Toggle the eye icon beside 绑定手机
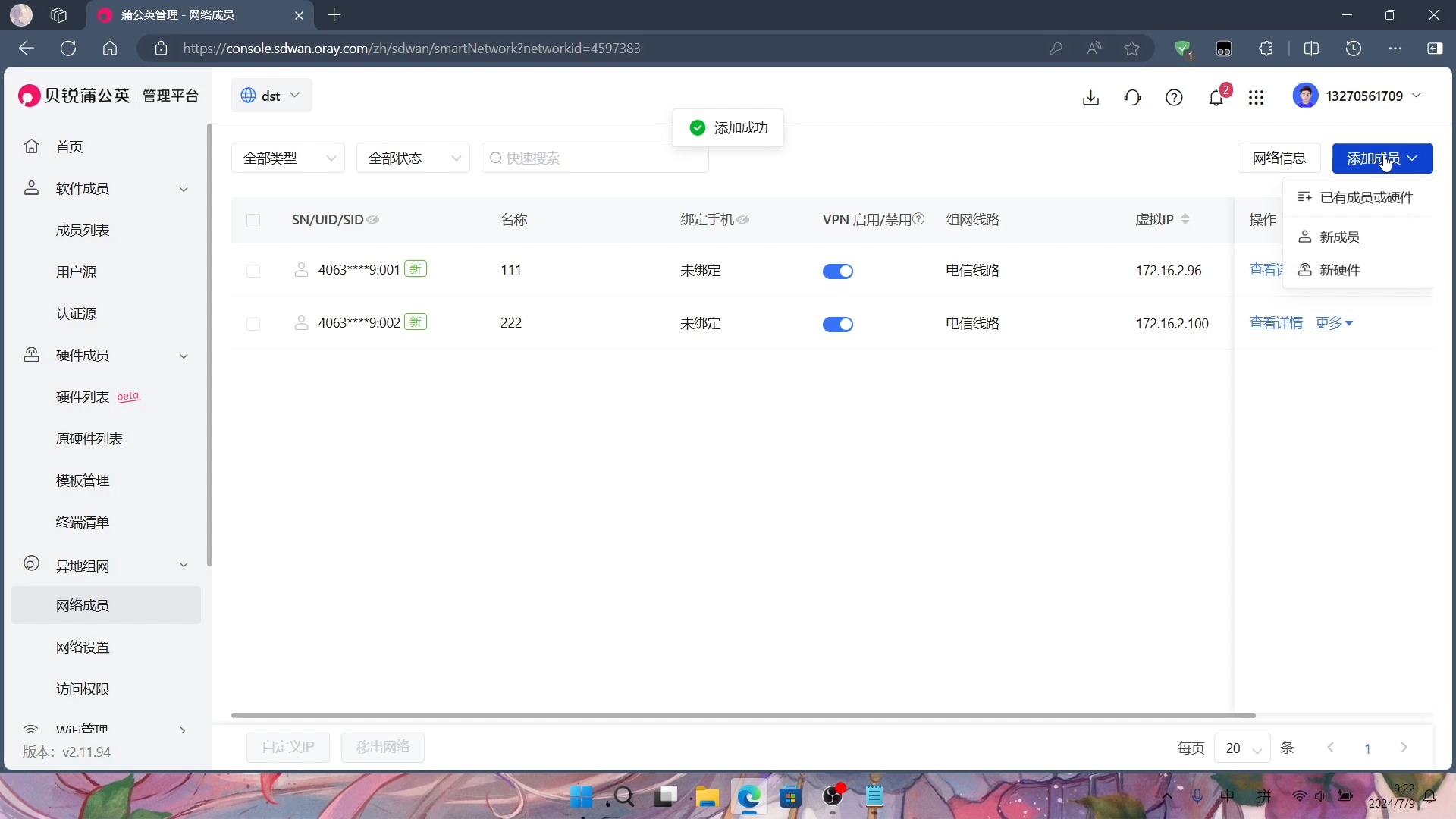1456x819 pixels. pos(742,220)
